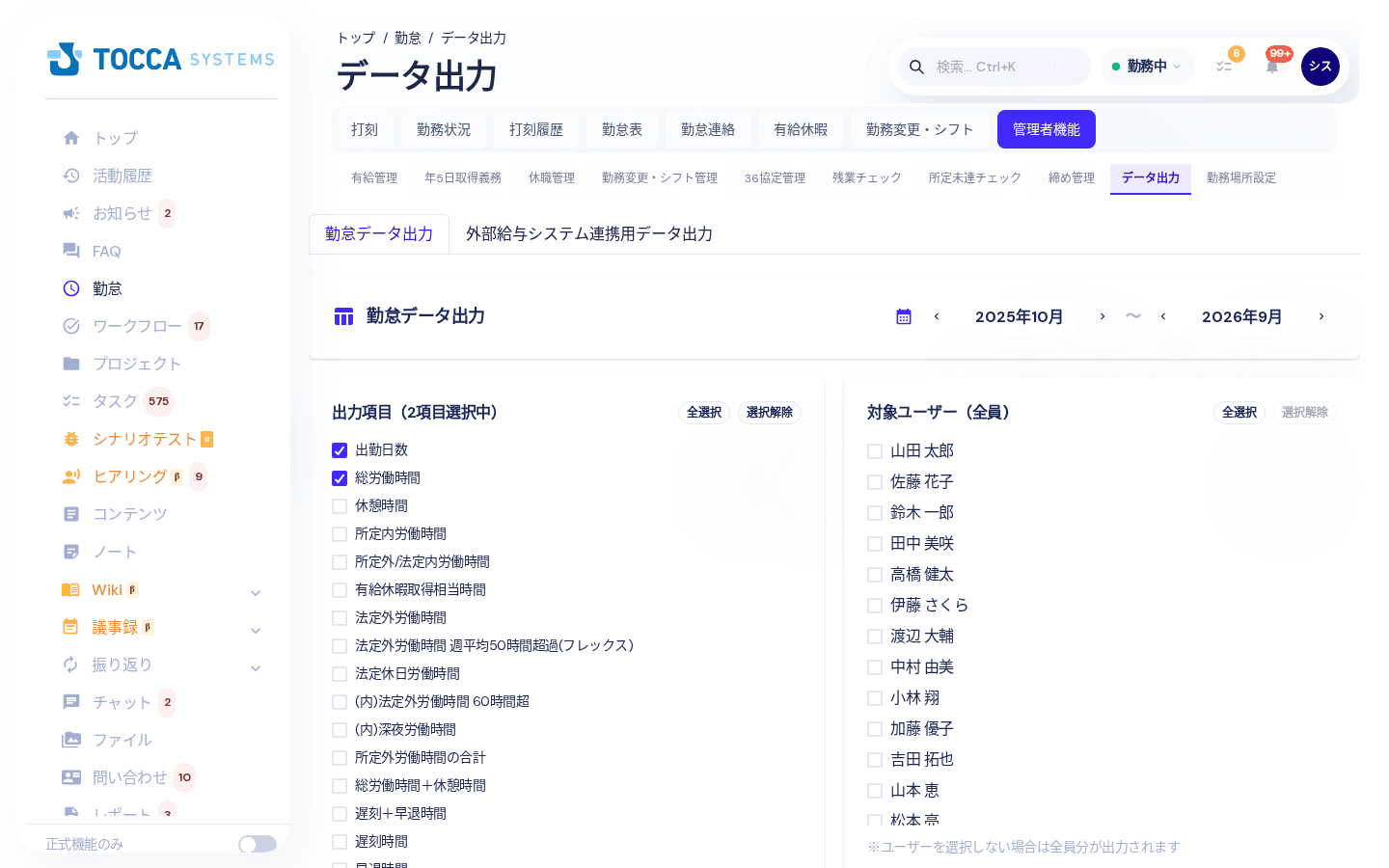Open チャット message icon in sidebar
Viewport: 1389px width, 868px height.
point(71,702)
